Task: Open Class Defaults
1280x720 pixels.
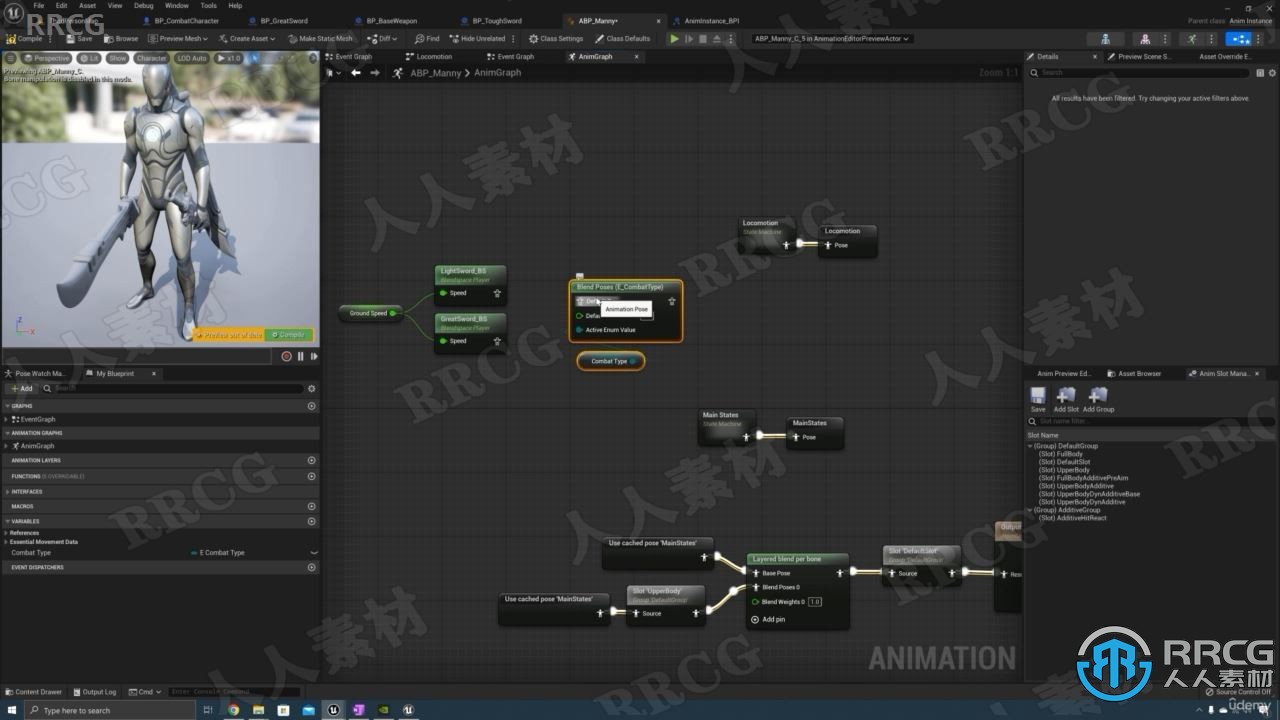Action: click(x=622, y=38)
